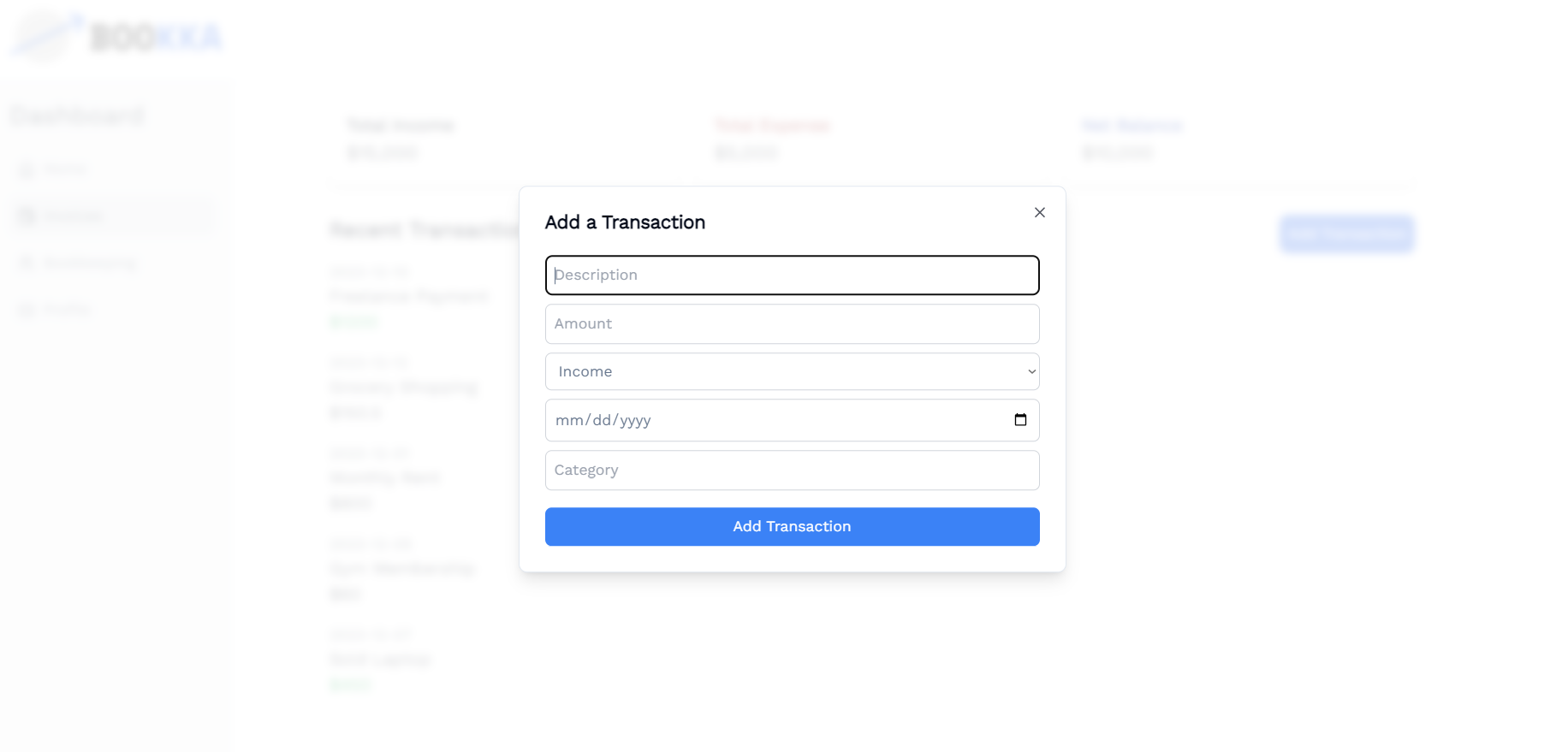This screenshot has height=752, width=1568.
Task: Click the Freelance Payment transaction entry
Action: tap(408, 296)
